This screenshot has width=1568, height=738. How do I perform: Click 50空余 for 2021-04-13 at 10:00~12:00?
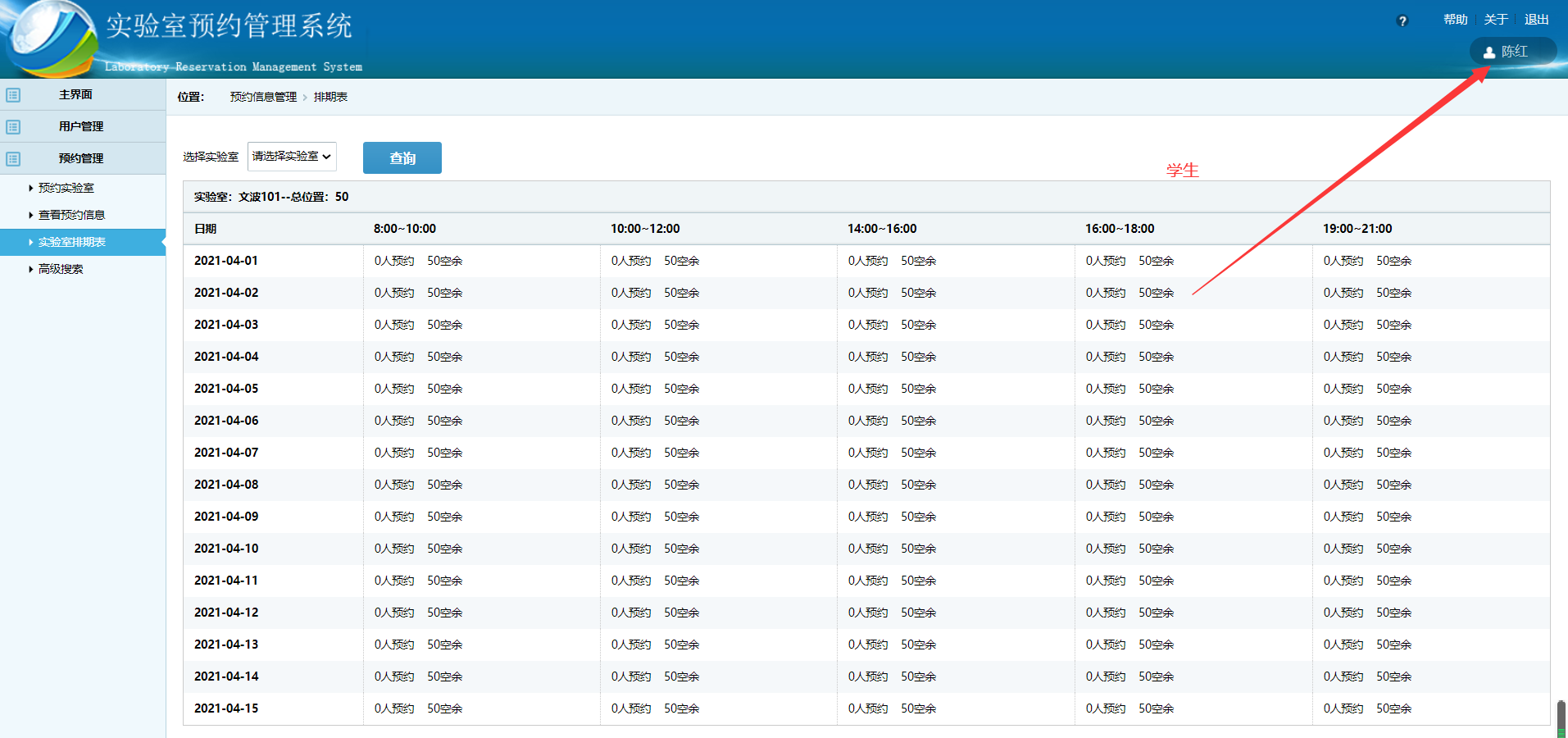click(682, 645)
